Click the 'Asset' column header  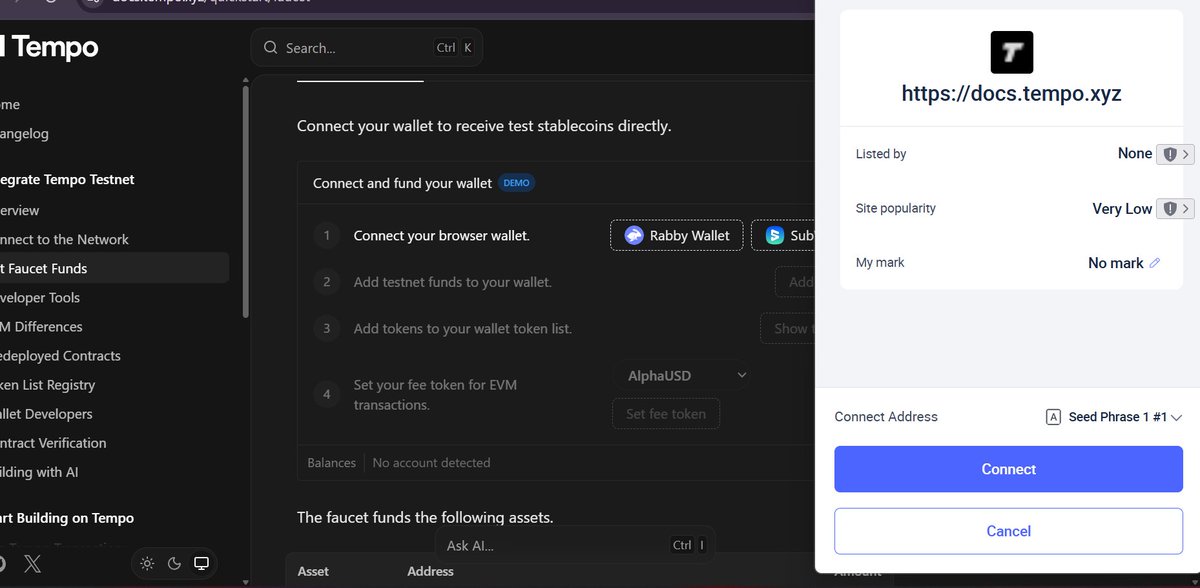pos(313,571)
